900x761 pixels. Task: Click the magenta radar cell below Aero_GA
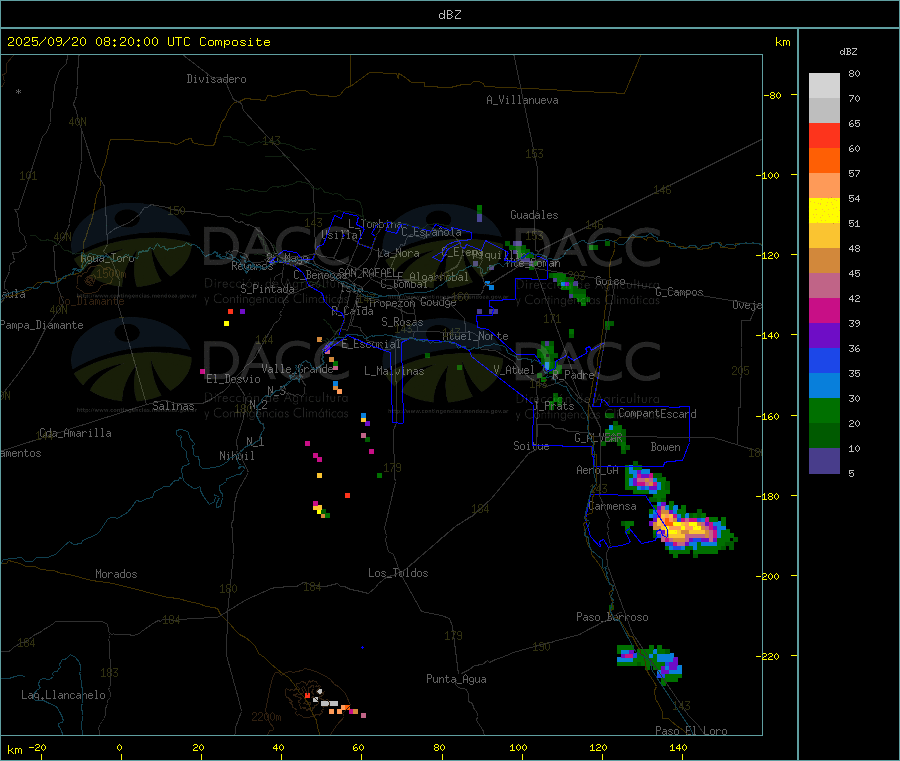645,480
